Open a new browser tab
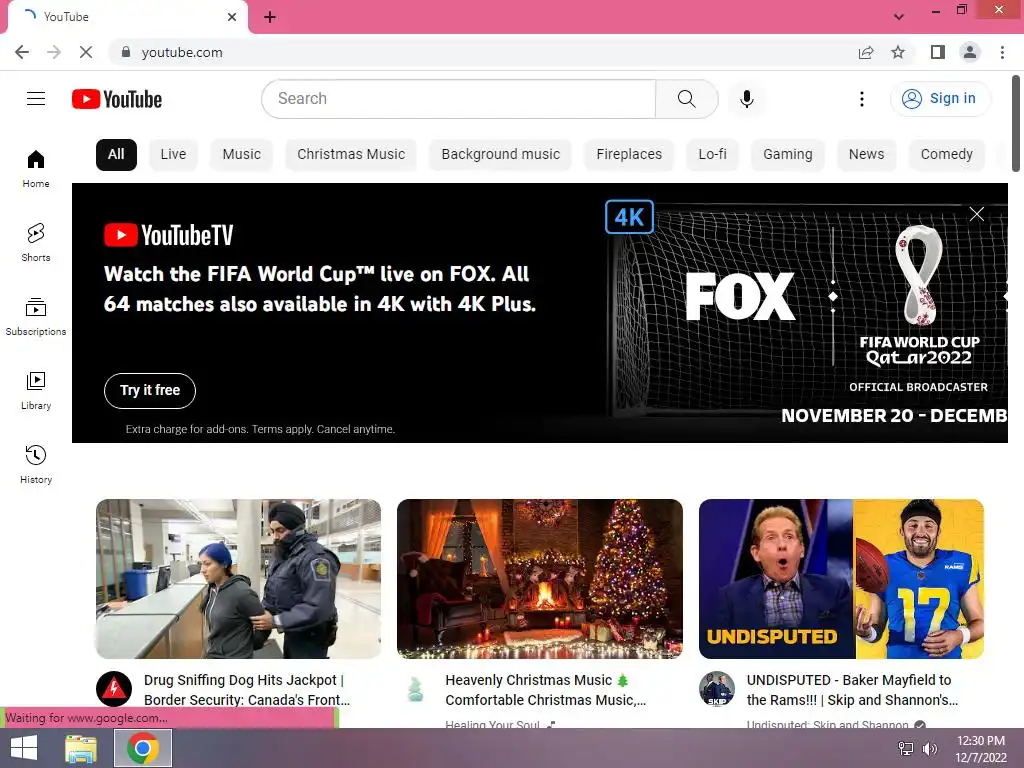This screenshot has width=1024, height=768. pos(270,17)
